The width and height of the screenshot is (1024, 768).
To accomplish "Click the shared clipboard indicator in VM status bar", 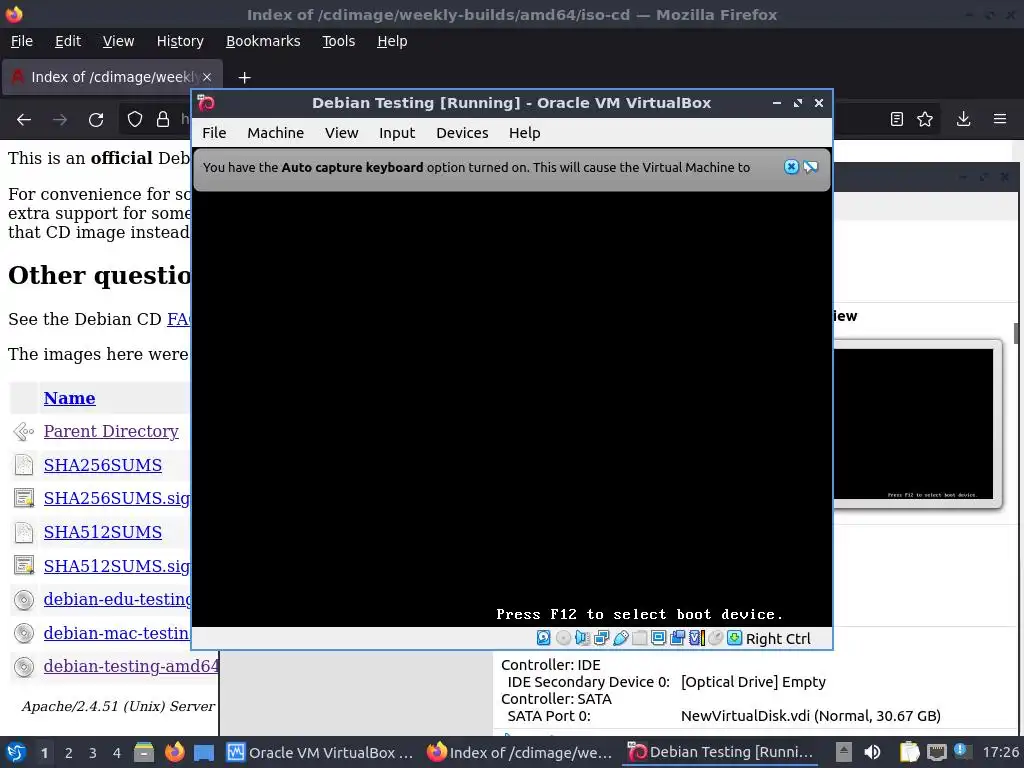I will (677, 638).
